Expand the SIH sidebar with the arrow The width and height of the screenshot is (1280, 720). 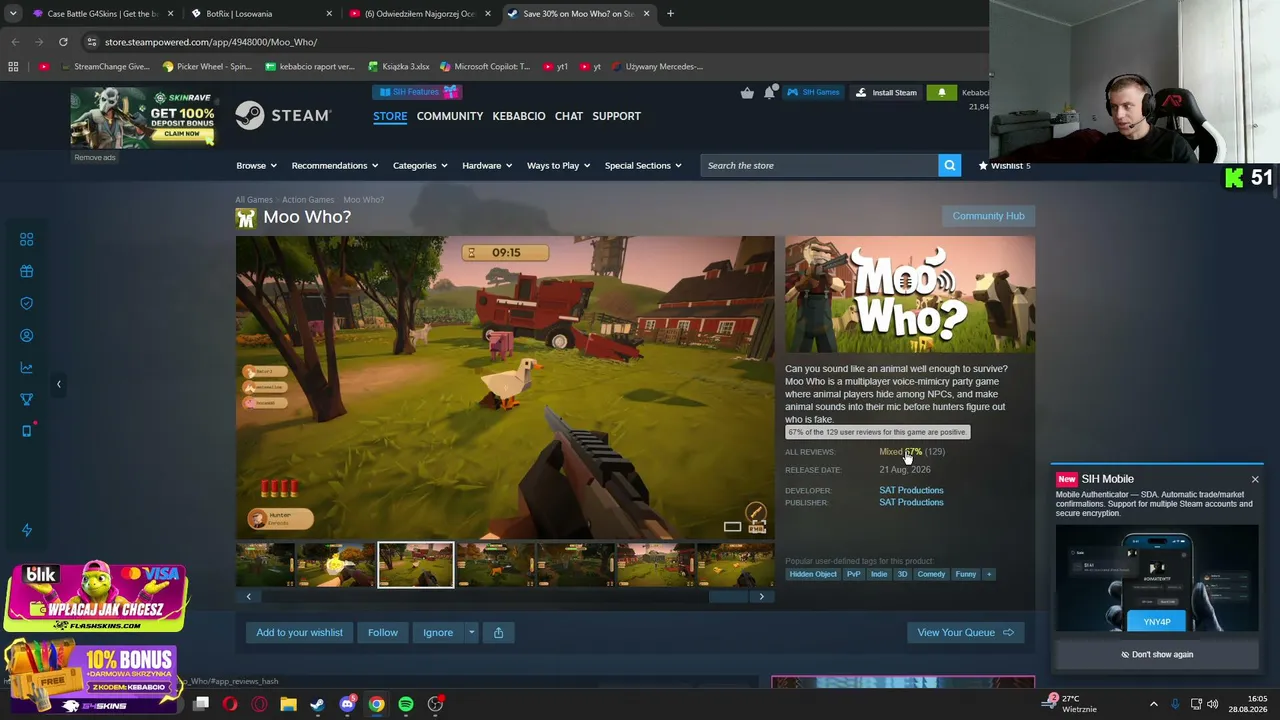tap(58, 384)
